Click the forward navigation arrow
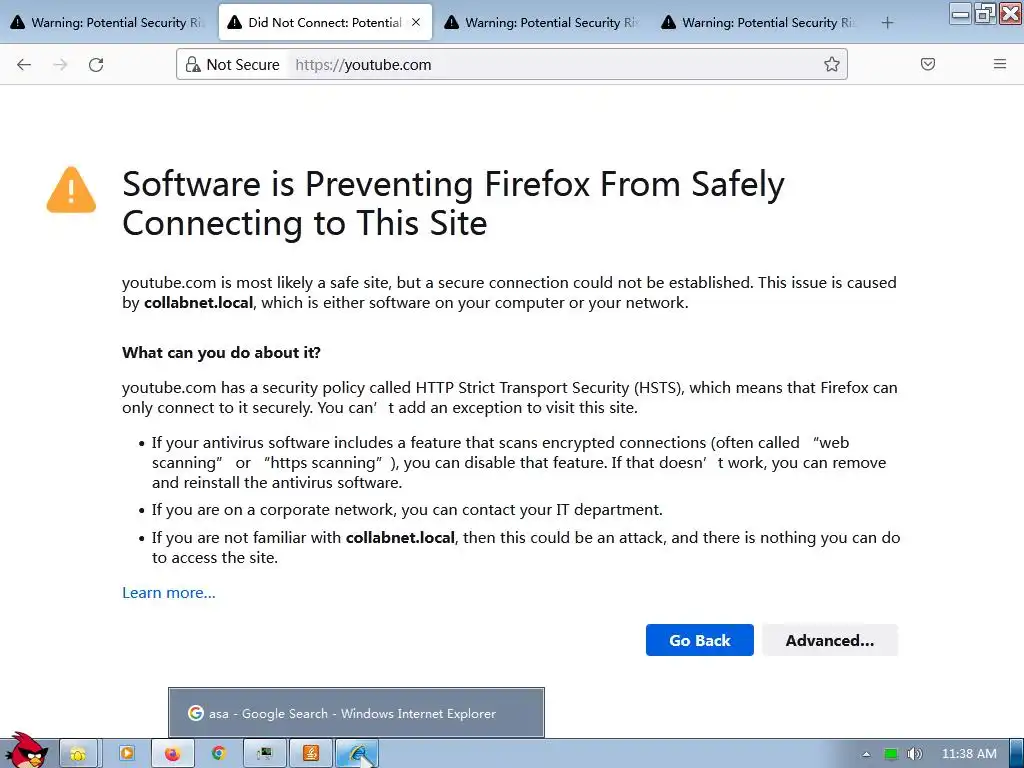 pyautogui.click(x=60, y=65)
